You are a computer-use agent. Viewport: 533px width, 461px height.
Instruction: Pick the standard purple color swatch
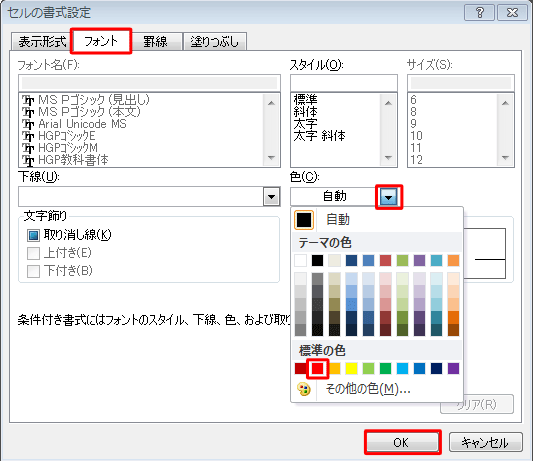coord(453,369)
